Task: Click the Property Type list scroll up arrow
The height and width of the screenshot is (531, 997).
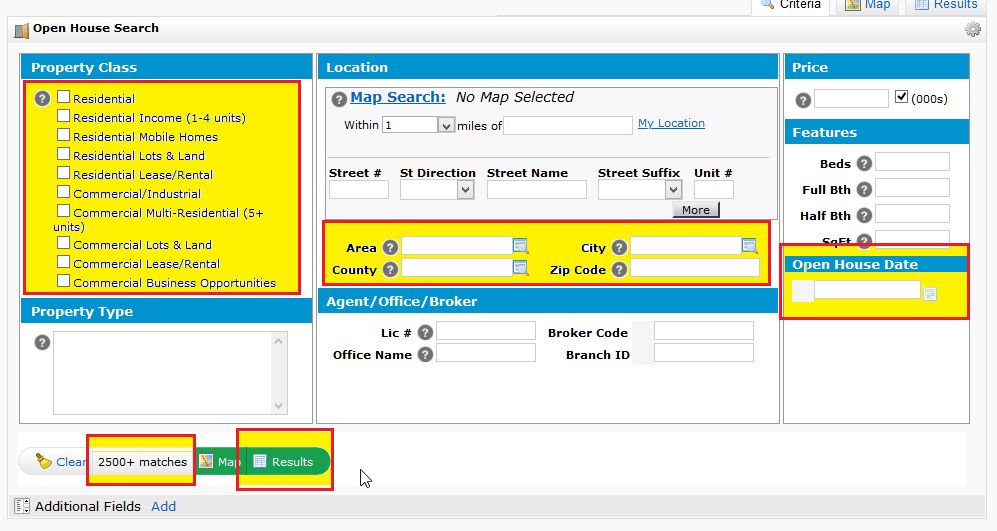Action: [278, 341]
